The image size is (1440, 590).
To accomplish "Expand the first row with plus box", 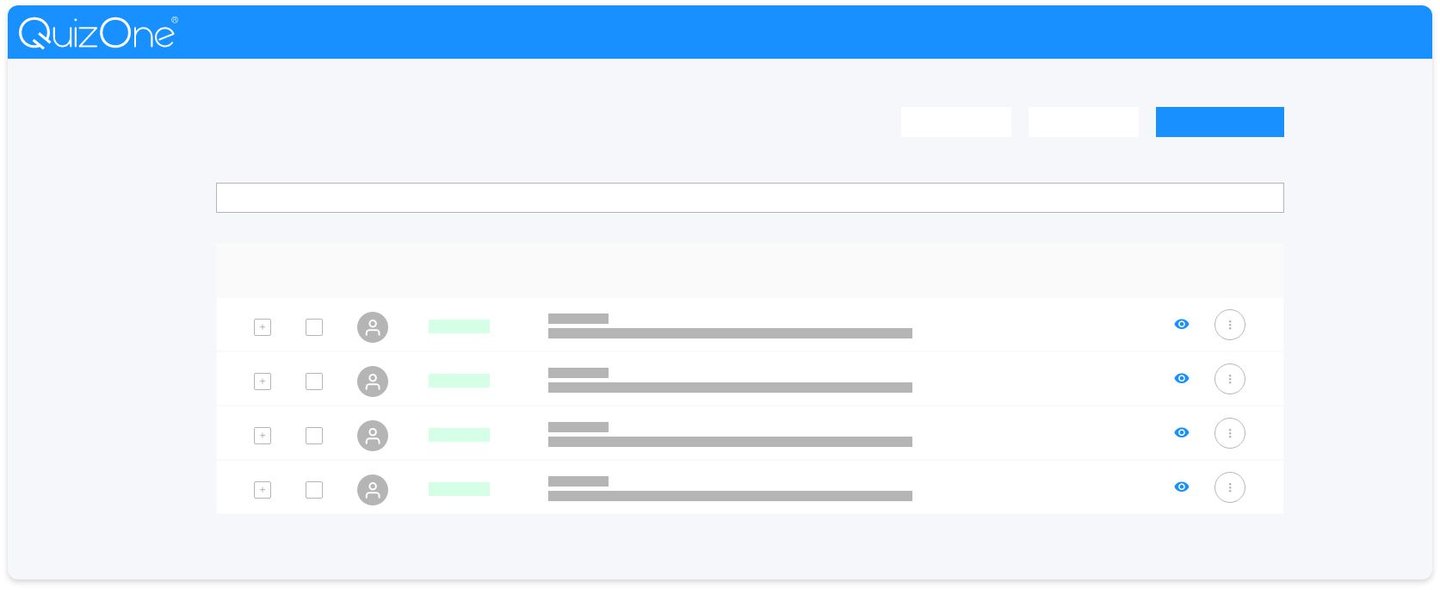I will pyautogui.click(x=262, y=327).
